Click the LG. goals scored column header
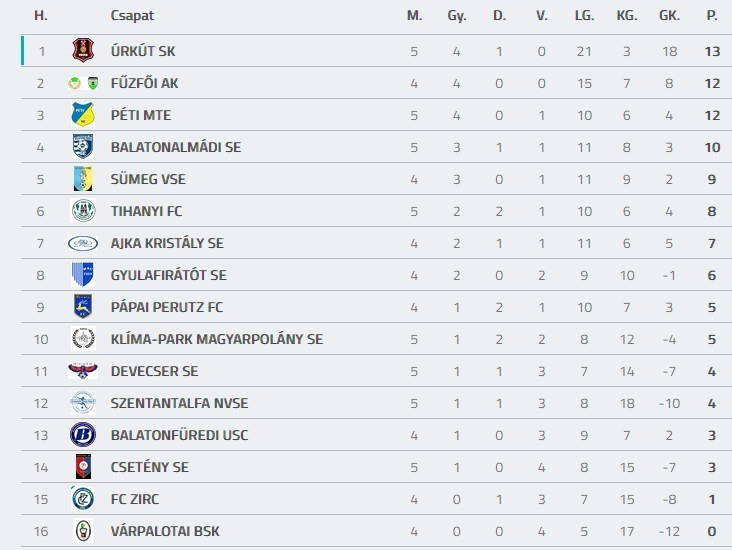 584,16
